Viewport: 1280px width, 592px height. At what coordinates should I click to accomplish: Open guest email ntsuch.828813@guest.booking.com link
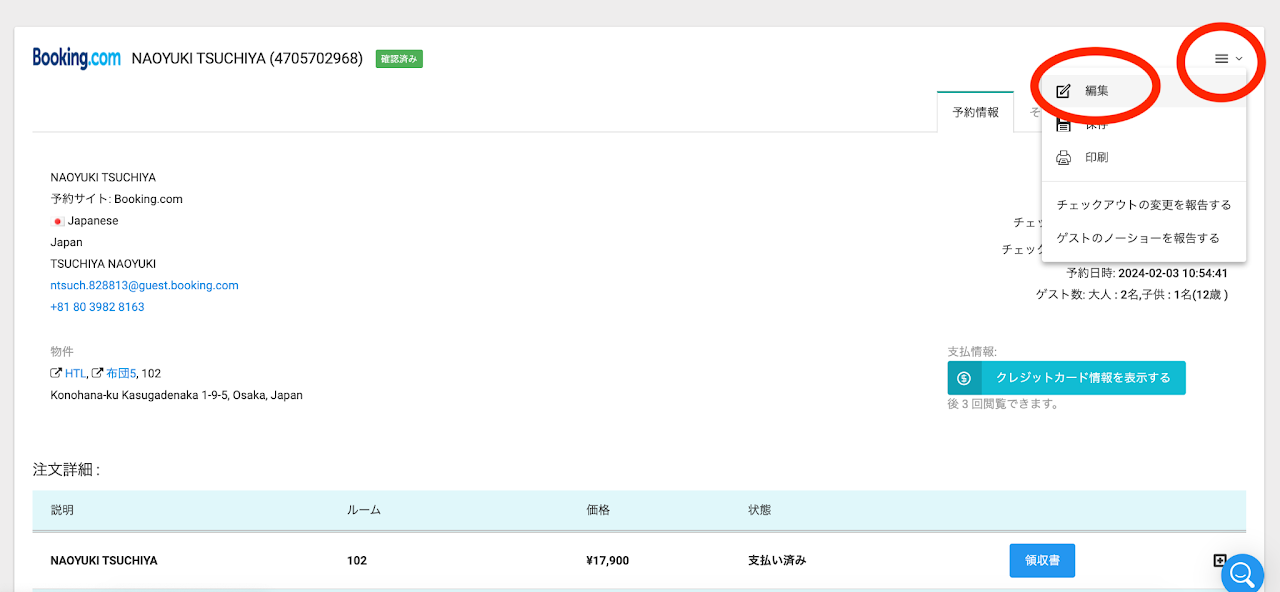144,286
